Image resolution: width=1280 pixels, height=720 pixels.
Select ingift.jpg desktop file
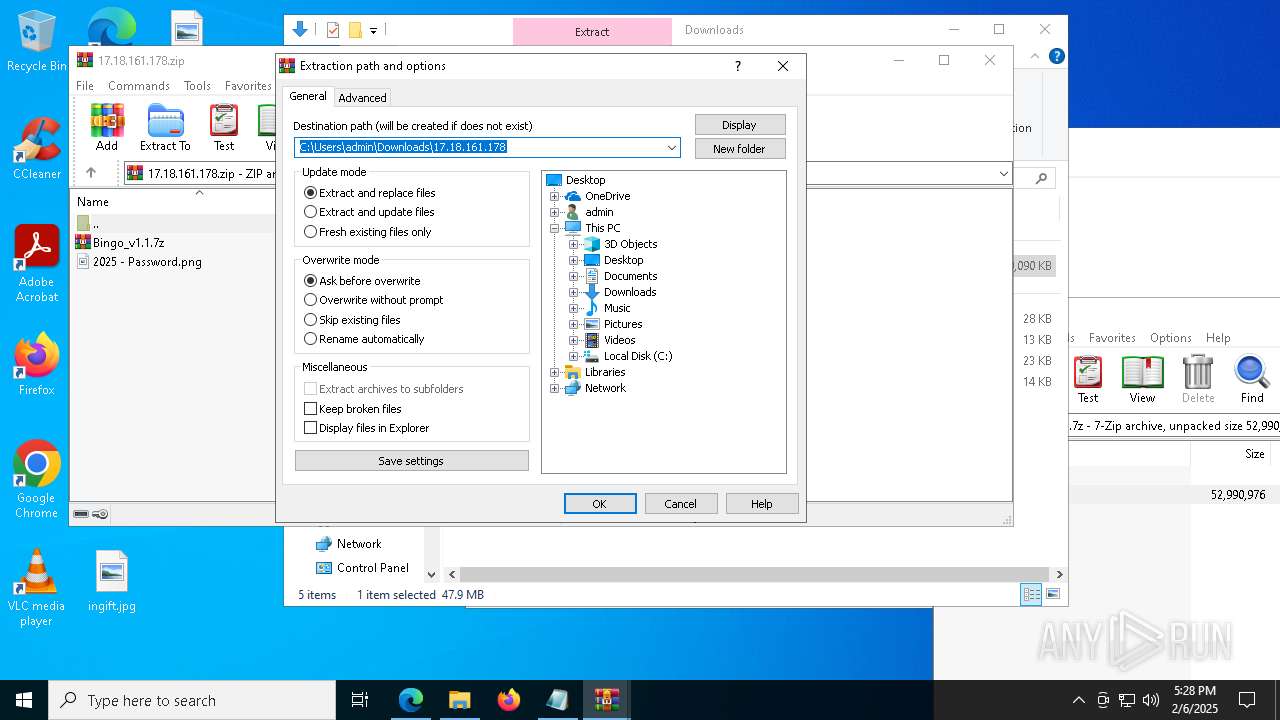coord(112,581)
